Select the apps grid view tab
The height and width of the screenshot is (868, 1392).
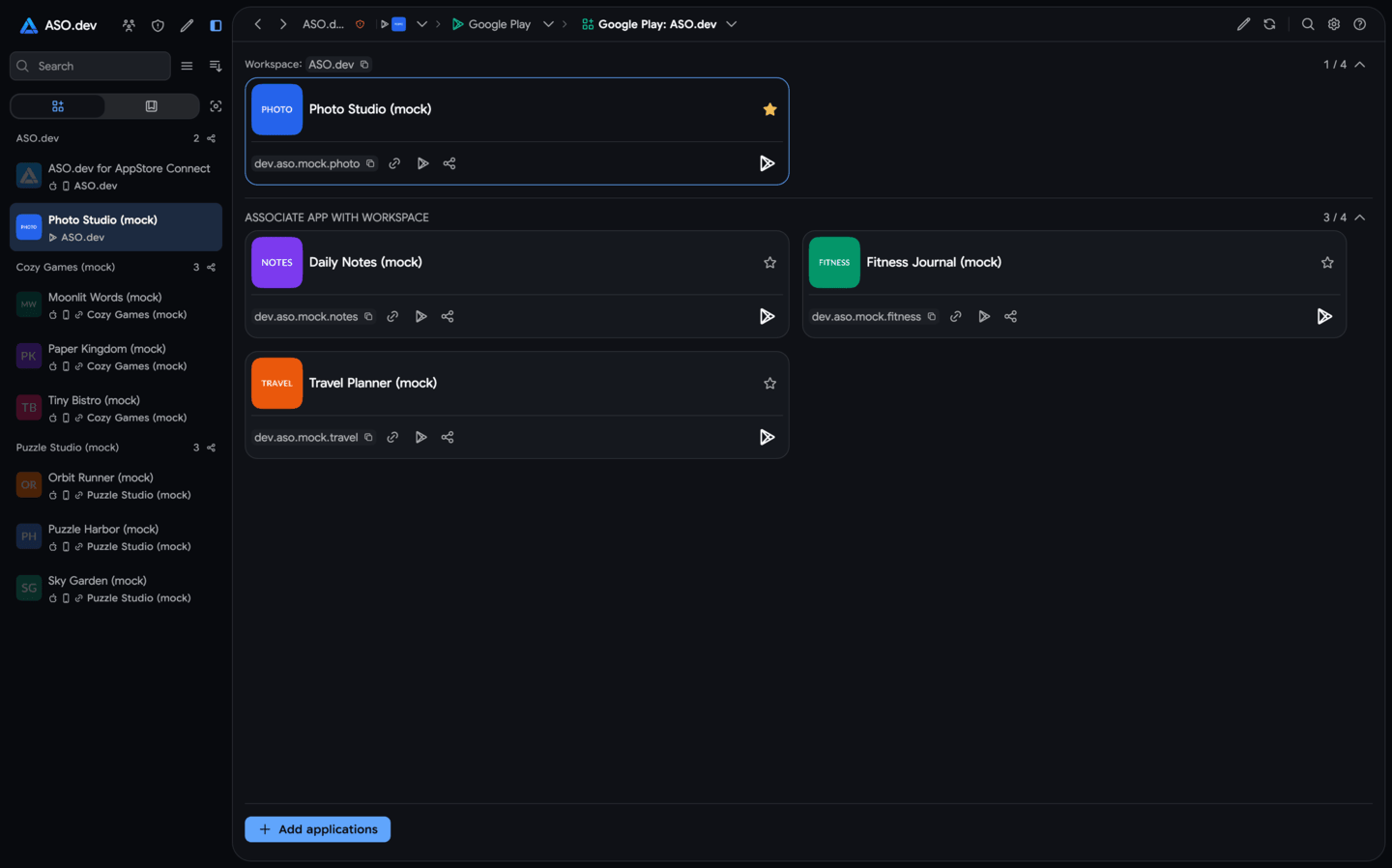tap(58, 106)
